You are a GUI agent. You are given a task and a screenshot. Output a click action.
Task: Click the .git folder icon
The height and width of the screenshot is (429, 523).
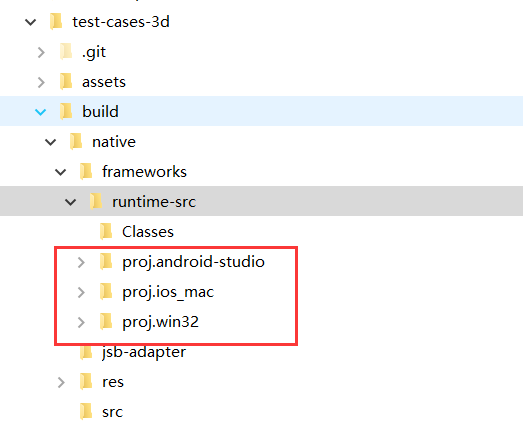pyautogui.click(x=66, y=51)
